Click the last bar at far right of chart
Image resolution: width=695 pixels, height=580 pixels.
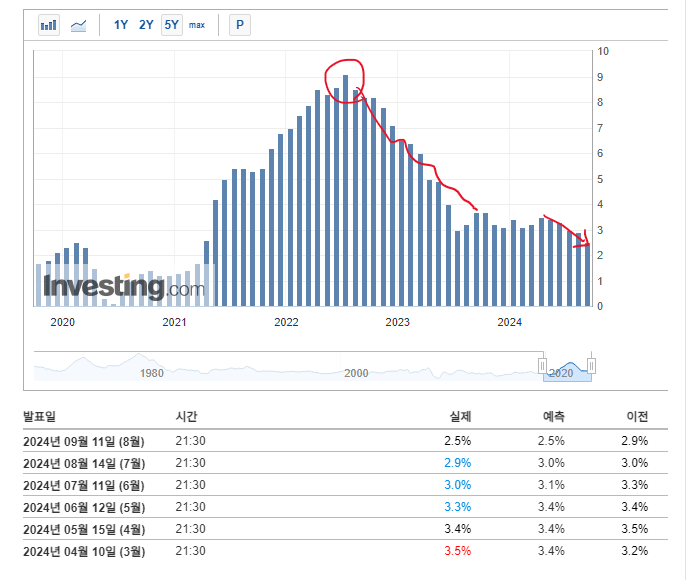pos(588,274)
